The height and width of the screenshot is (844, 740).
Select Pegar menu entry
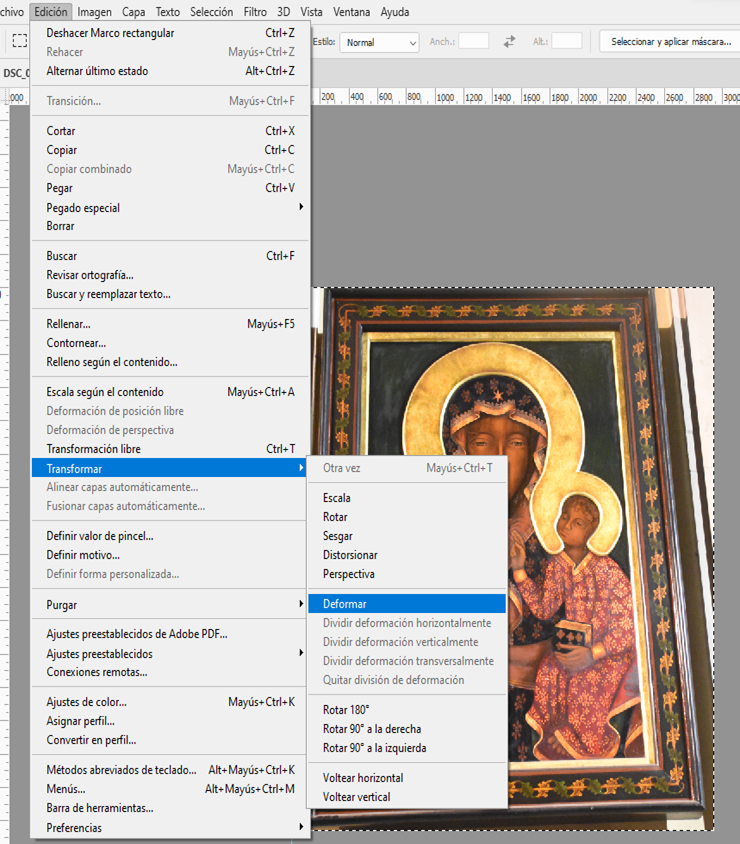pyautogui.click(x=171, y=188)
